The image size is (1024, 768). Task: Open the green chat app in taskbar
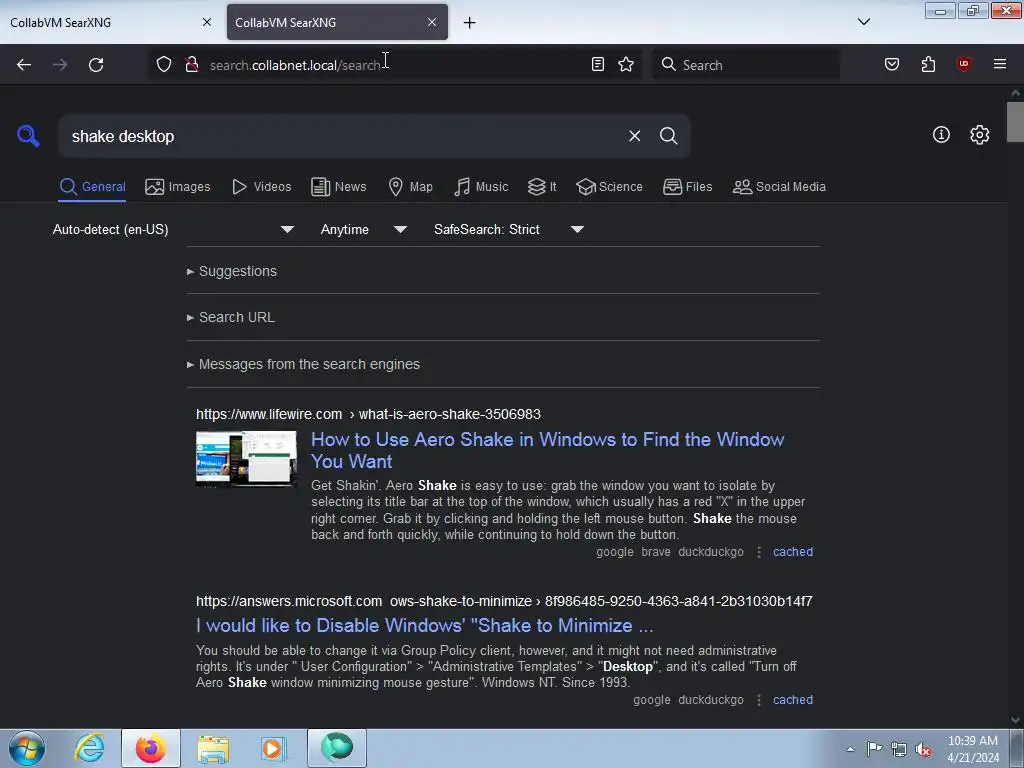[x=337, y=748]
